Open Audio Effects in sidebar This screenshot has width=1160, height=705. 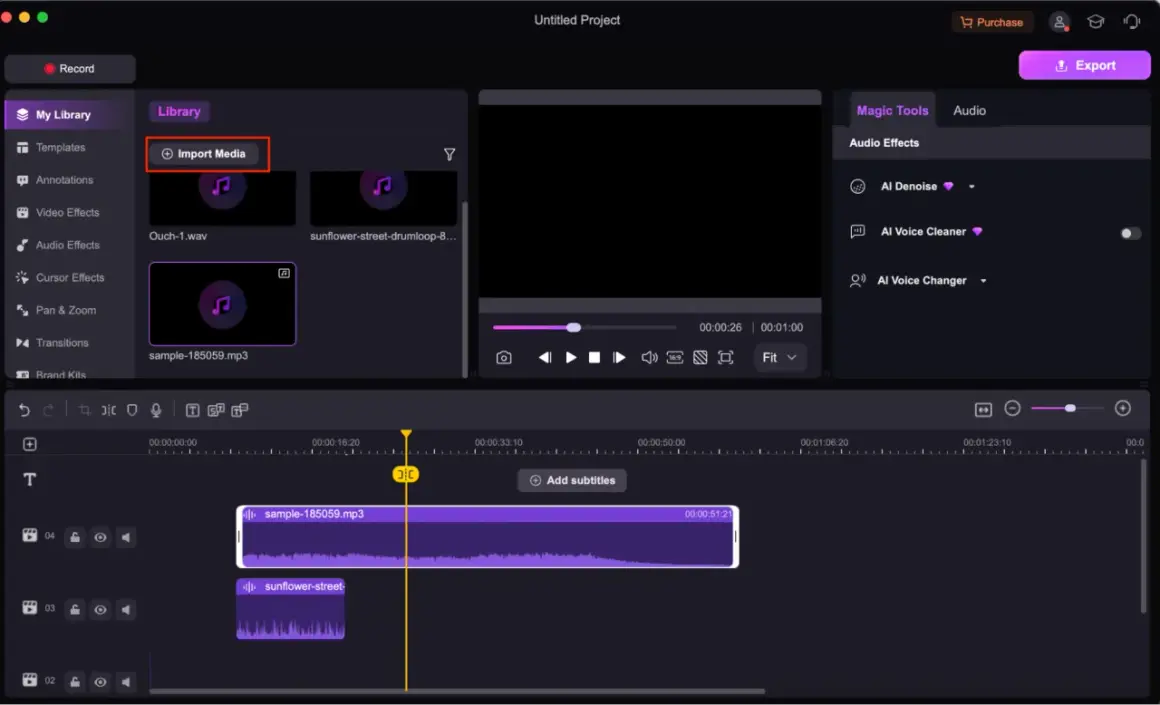pos(69,245)
